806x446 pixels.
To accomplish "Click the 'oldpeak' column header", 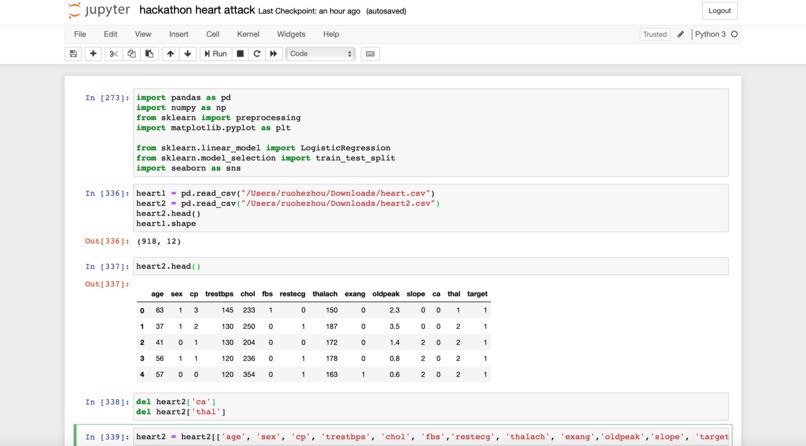I will click(386, 294).
